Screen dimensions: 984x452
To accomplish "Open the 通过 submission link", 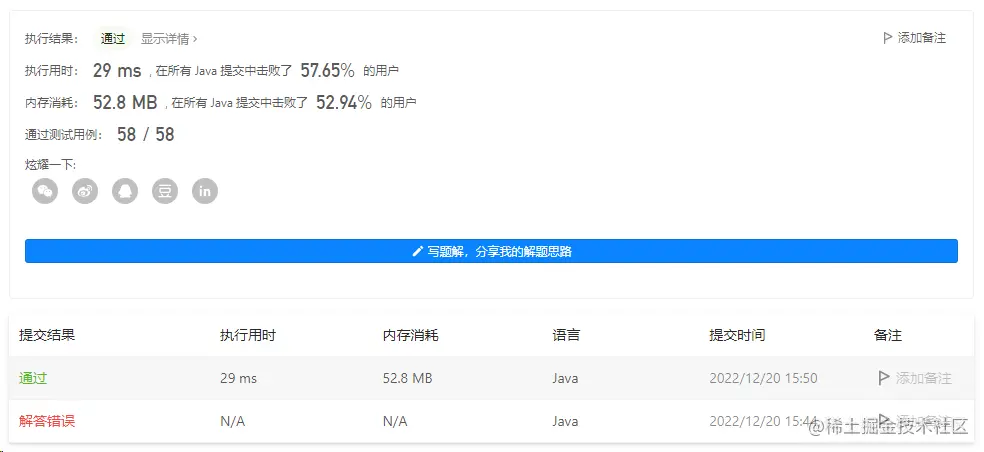I will [x=33, y=378].
